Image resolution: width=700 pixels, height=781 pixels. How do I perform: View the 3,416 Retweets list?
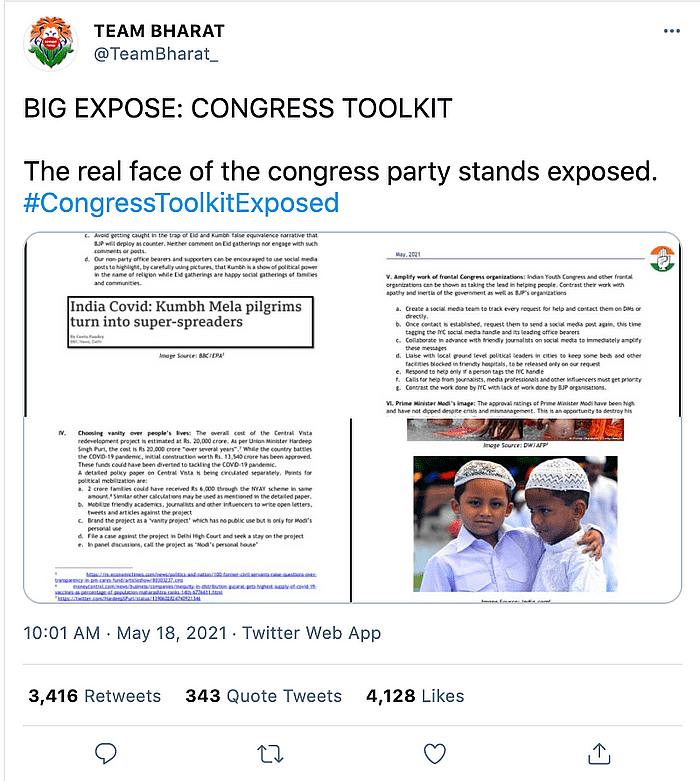95,696
